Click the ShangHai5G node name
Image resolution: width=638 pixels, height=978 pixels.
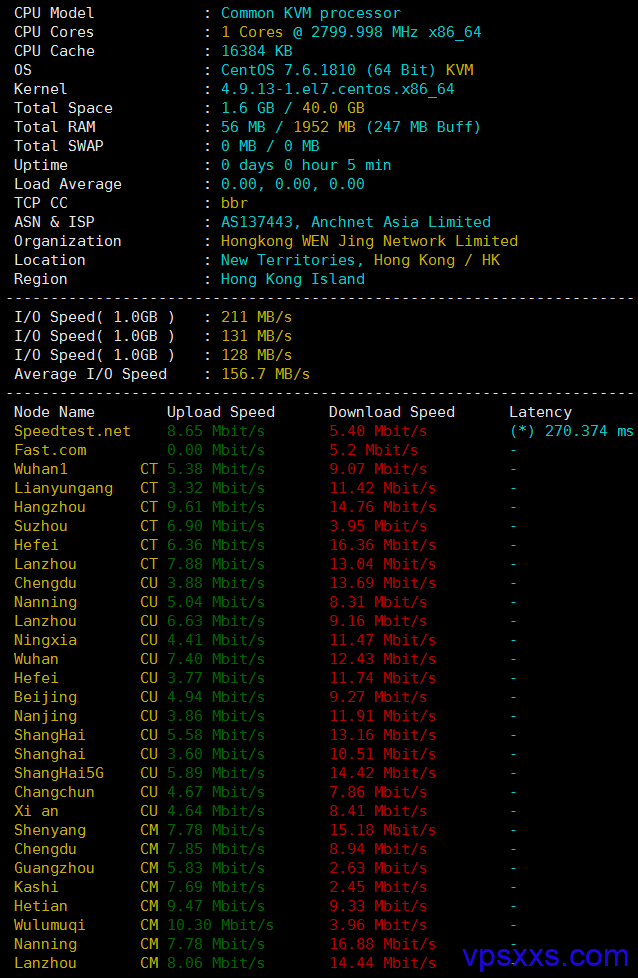coord(58,773)
